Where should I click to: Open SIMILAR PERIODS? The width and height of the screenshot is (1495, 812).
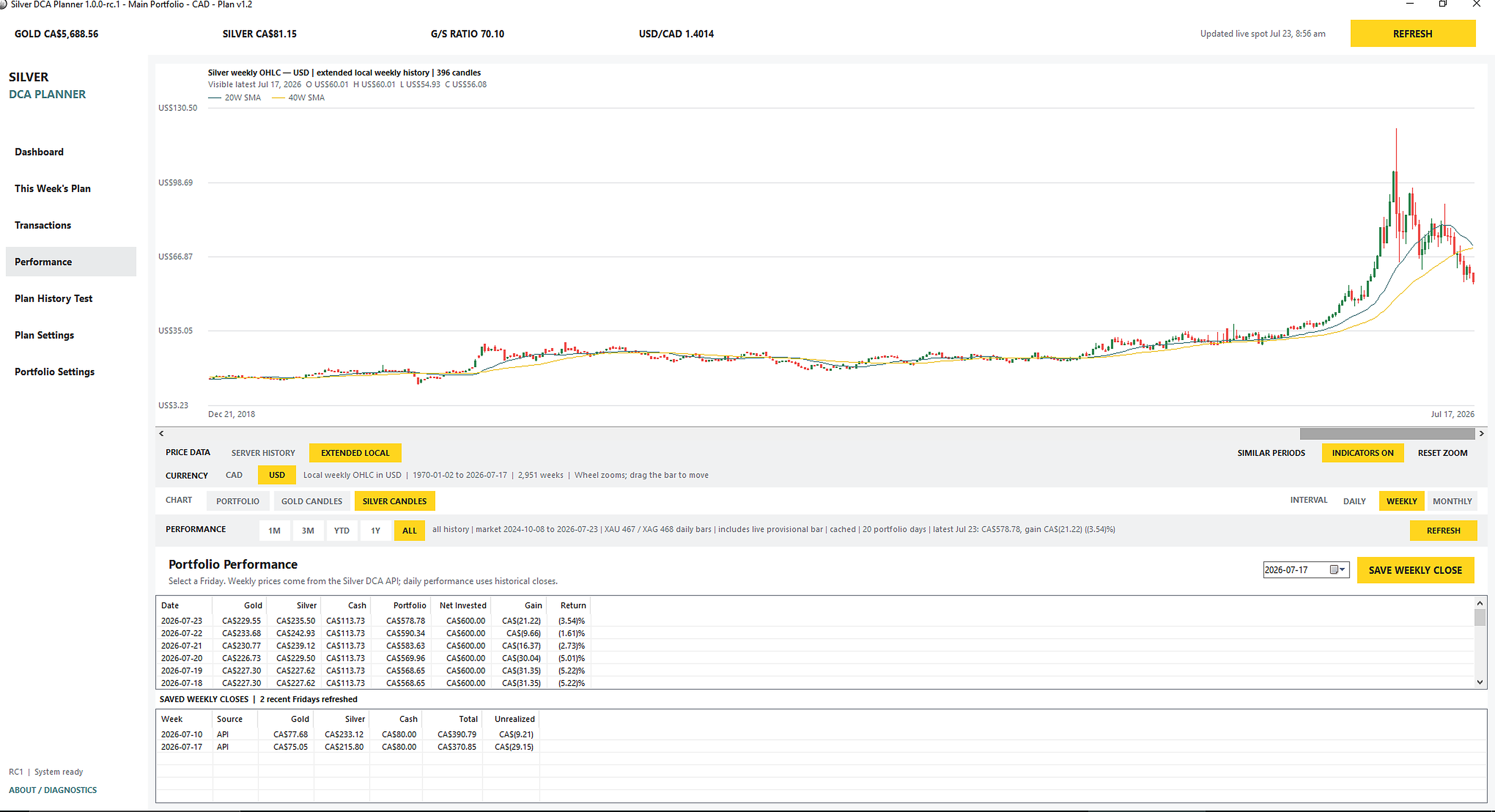tap(1270, 453)
